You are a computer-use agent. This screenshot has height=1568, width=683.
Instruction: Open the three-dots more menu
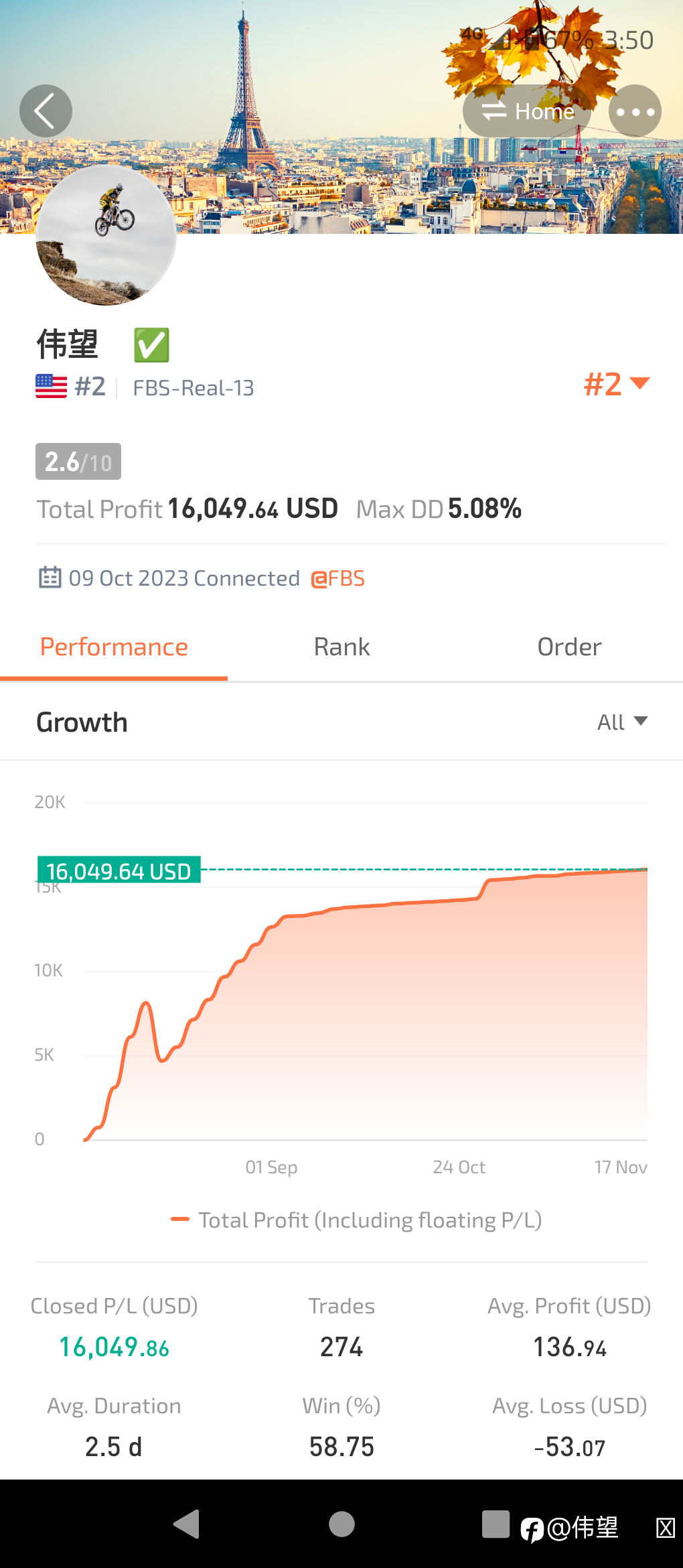(635, 111)
